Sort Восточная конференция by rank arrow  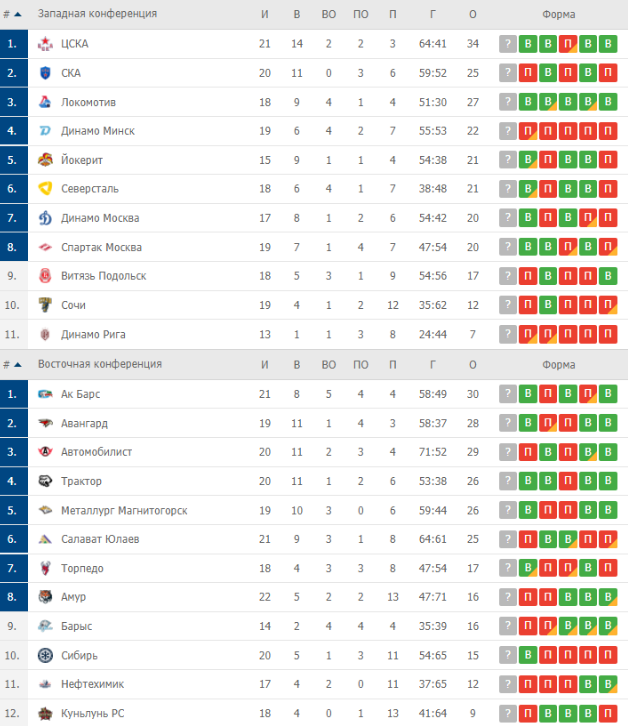[x=18, y=365]
